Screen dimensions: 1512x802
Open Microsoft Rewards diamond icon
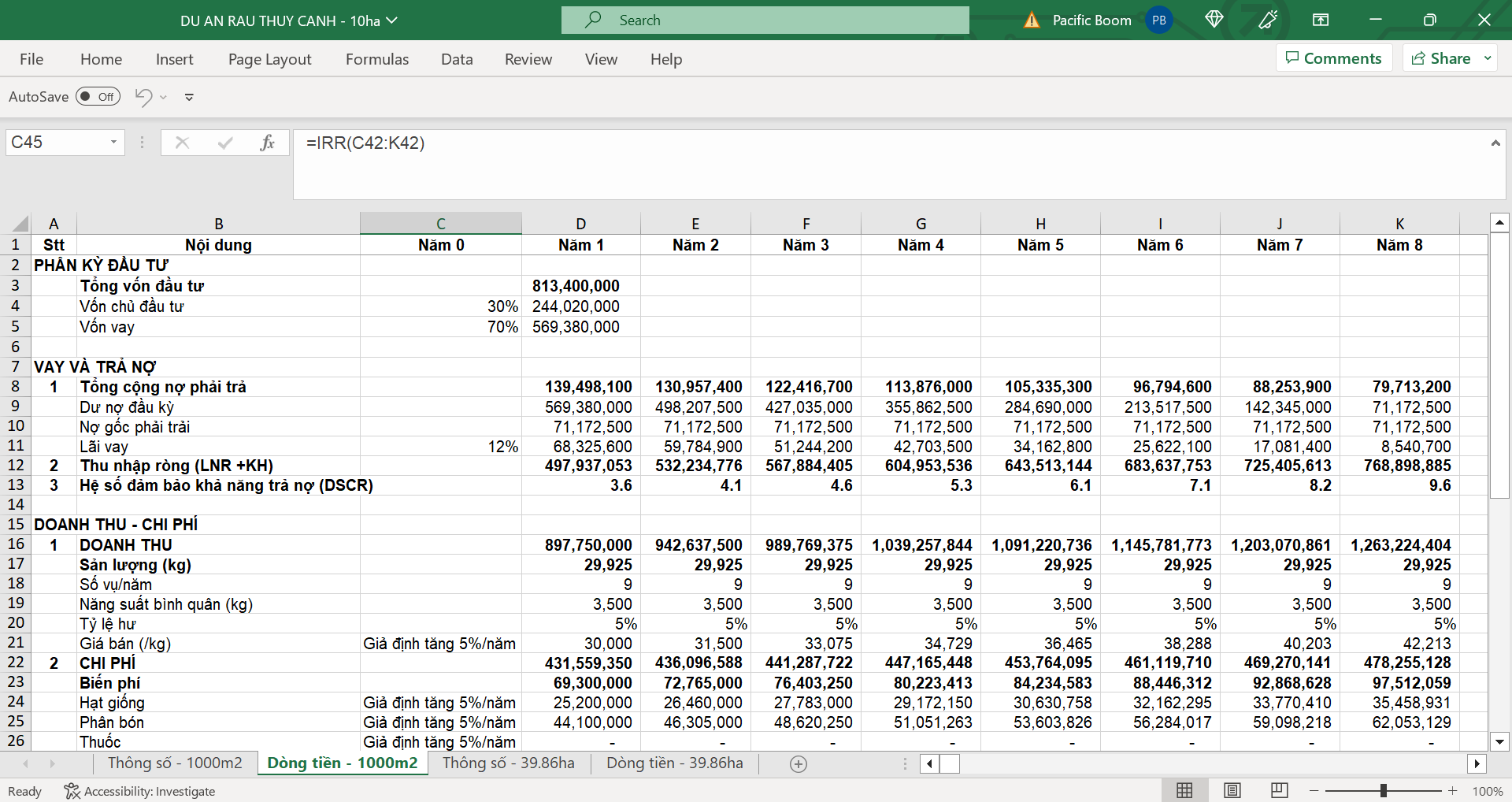click(1214, 20)
